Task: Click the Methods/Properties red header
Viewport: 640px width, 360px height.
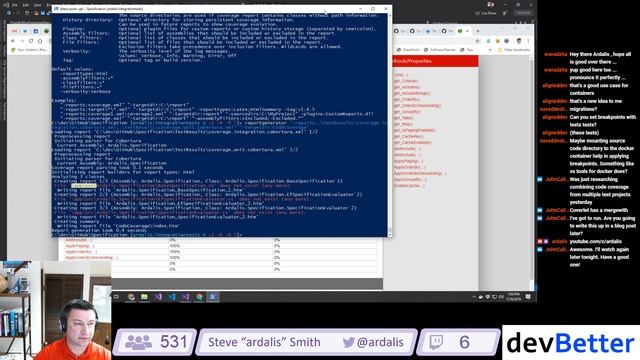Action: tap(435, 61)
